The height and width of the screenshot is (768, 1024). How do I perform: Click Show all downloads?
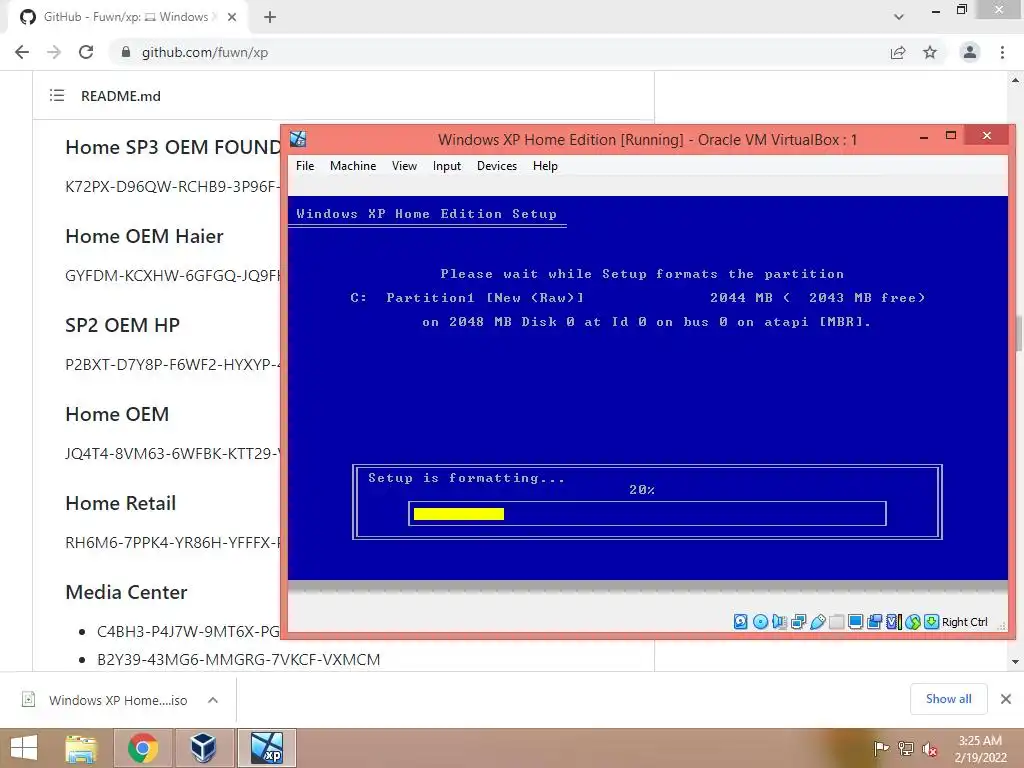click(x=948, y=699)
